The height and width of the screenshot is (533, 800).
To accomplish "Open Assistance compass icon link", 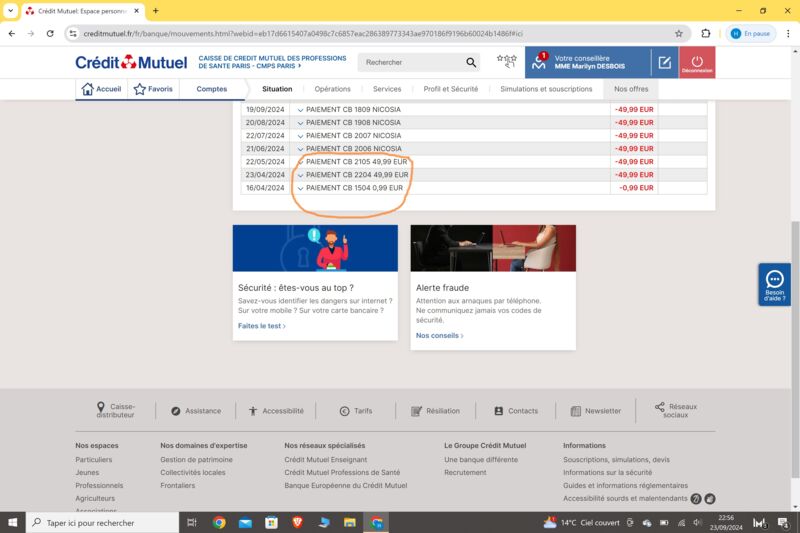I will pos(196,411).
